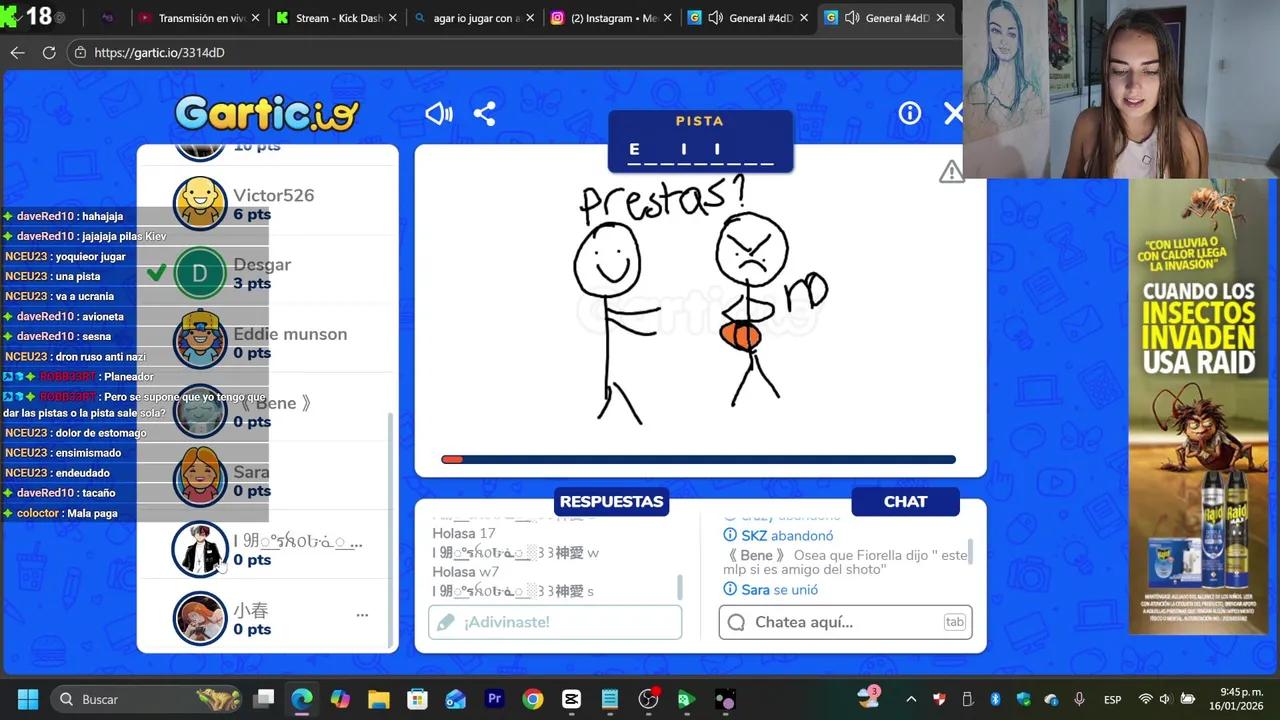Click the round timer progress bar

coord(698,460)
